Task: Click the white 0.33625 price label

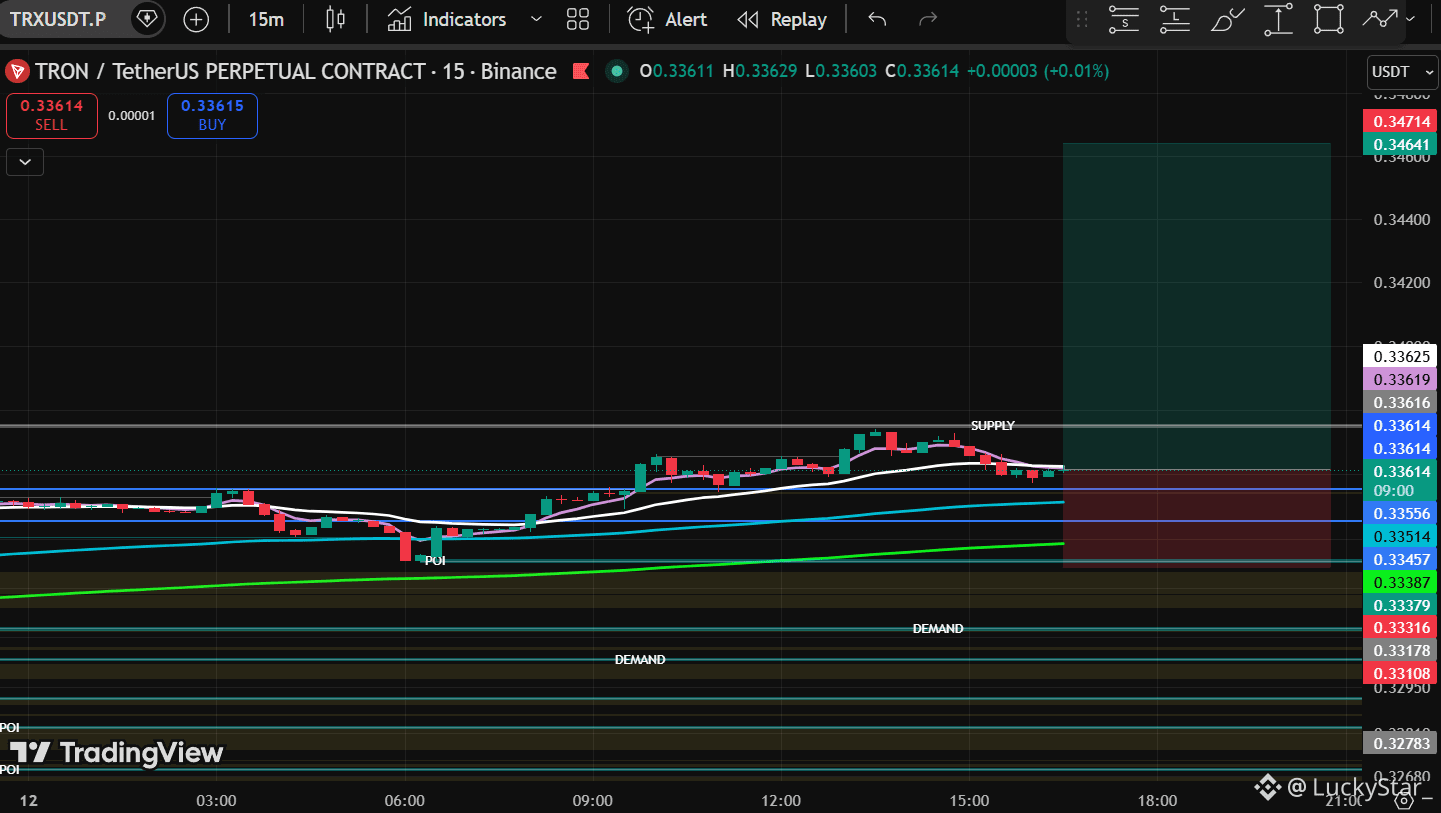Action: click(1400, 356)
